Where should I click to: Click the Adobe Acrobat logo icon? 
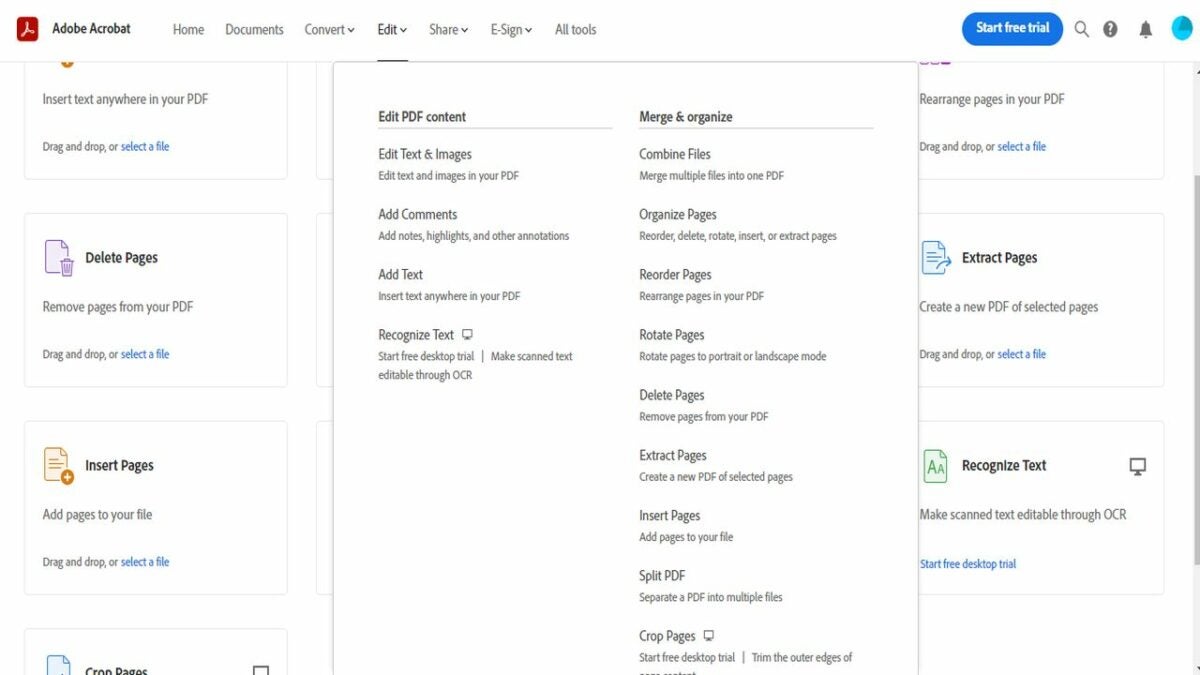tap(28, 29)
